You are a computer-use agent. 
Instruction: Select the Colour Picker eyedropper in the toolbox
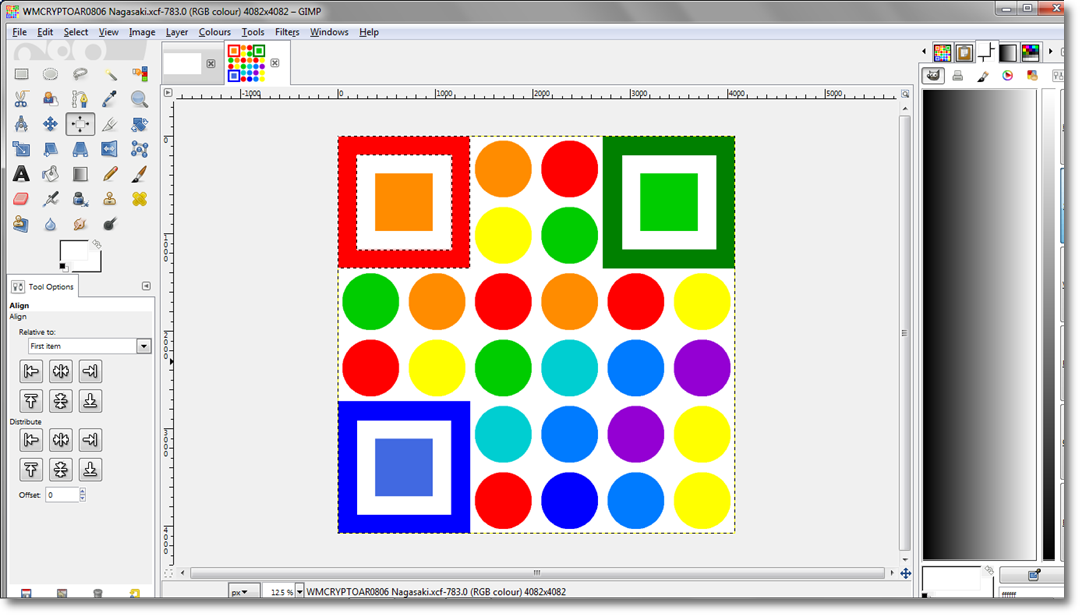110,99
